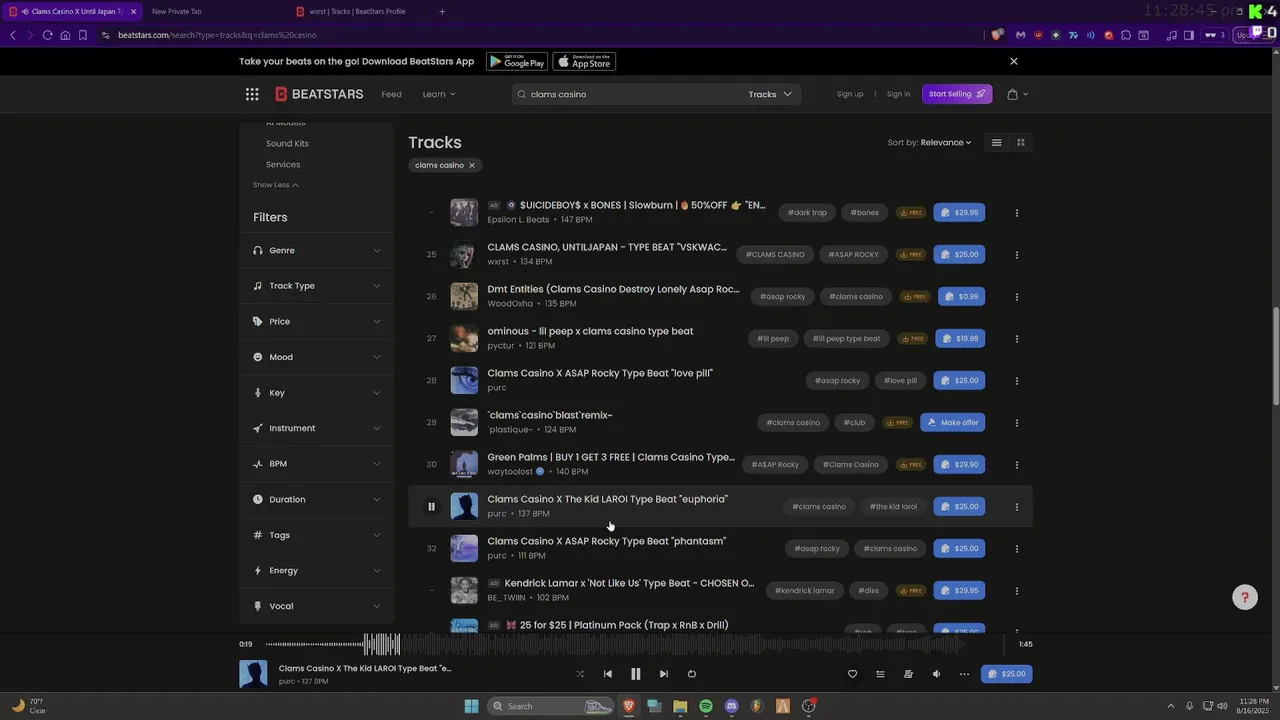This screenshot has width=1280, height=720.
Task: Switch to list view layout
Action: pyautogui.click(x=996, y=142)
